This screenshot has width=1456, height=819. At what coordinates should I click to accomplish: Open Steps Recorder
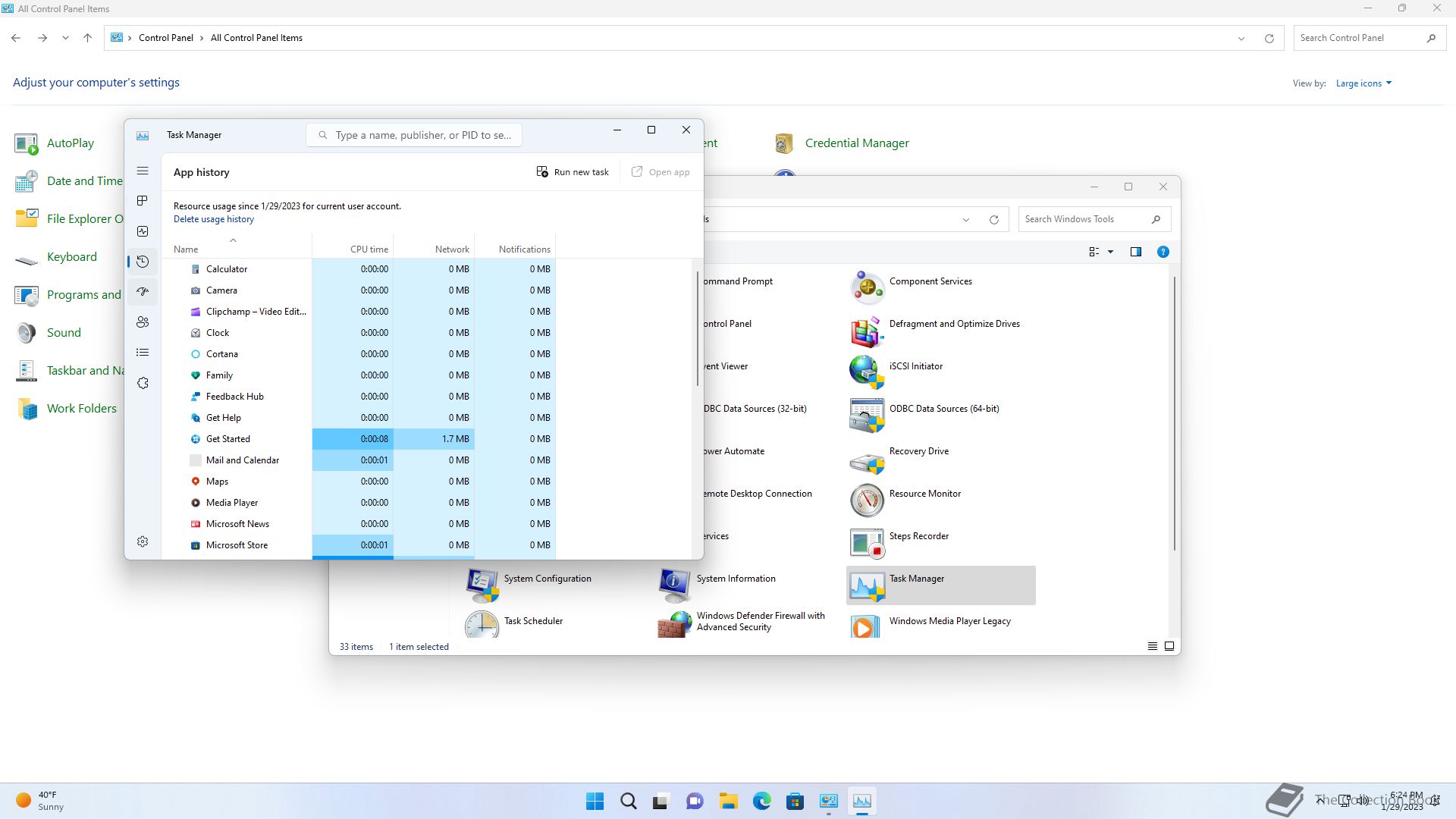tap(940, 543)
